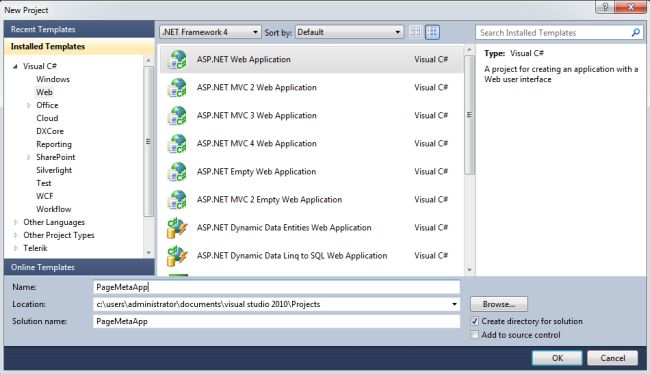Click the template list vertical scrollbar thumb
This screenshot has width=650, height=374.
pyautogui.click(x=469, y=115)
